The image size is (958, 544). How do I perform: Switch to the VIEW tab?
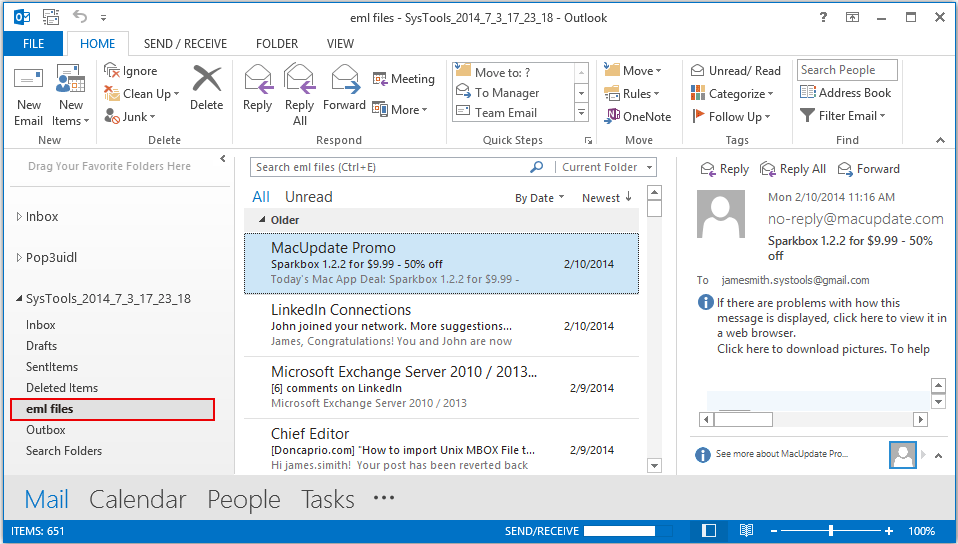pyautogui.click(x=340, y=43)
